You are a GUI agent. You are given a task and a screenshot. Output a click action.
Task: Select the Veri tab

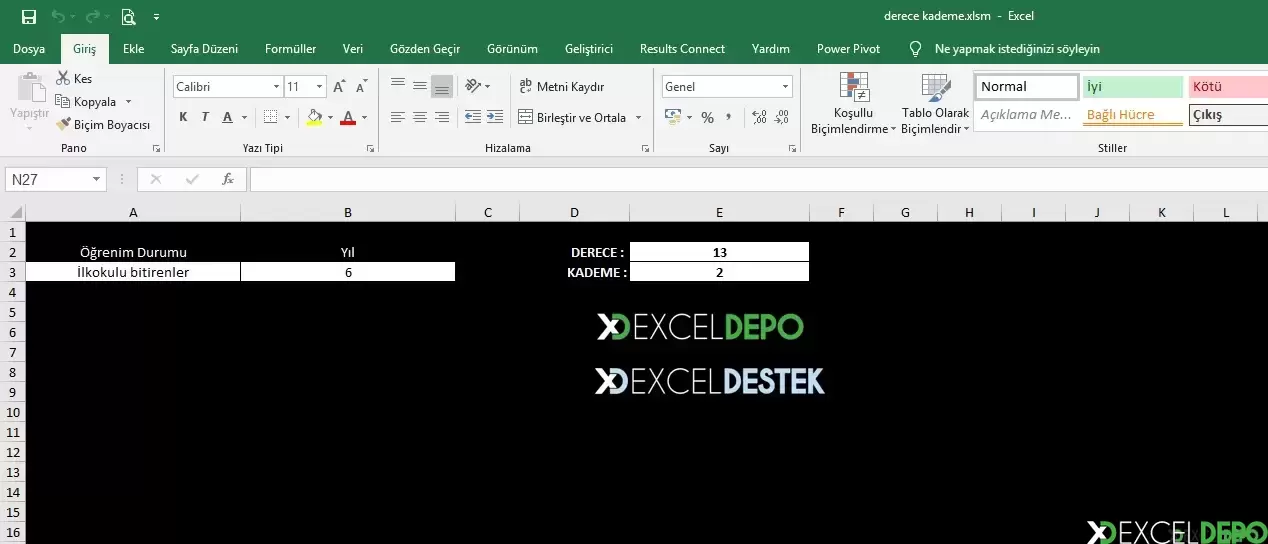coord(353,48)
